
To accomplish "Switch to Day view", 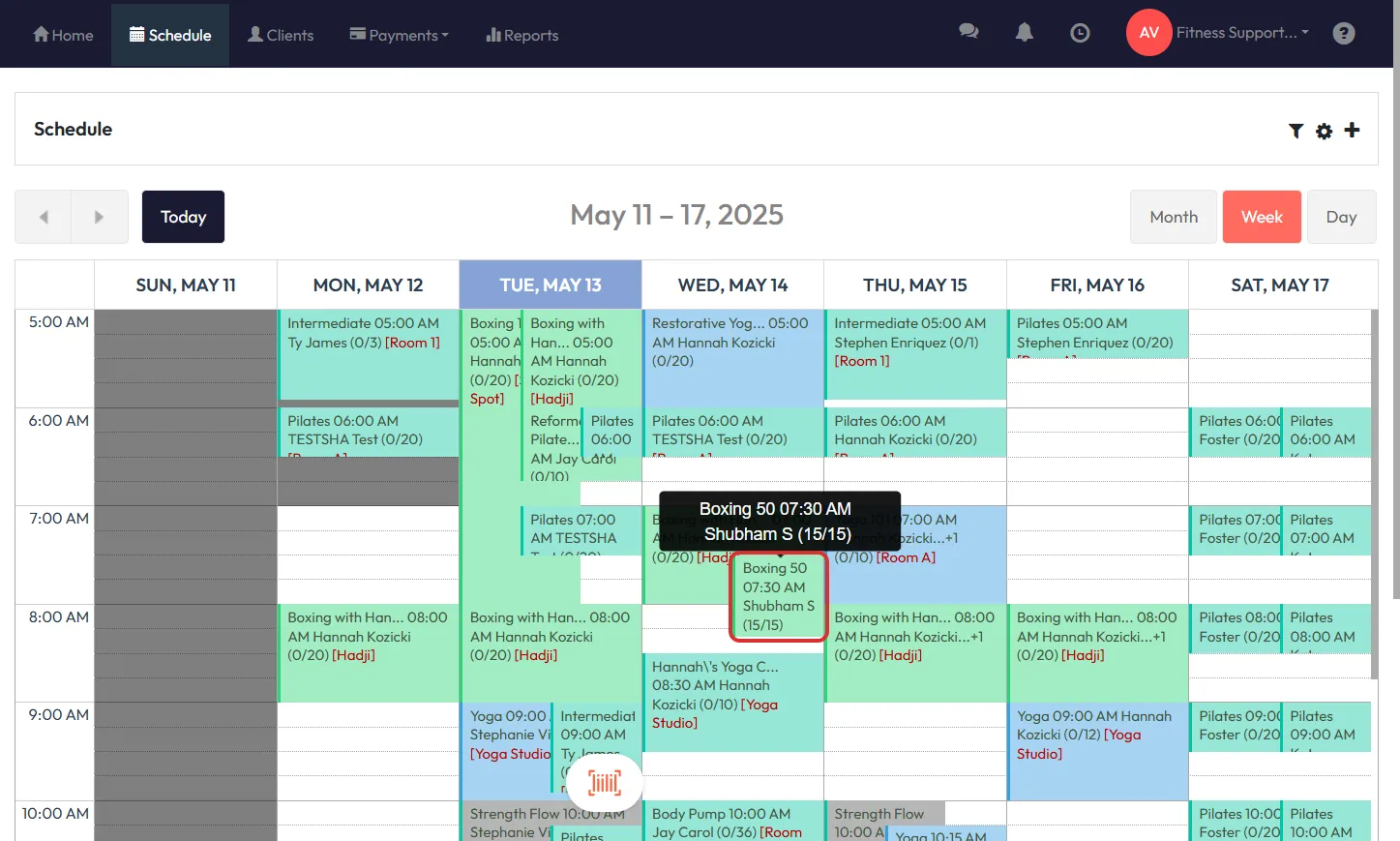I will pyautogui.click(x=1340, y=217).
